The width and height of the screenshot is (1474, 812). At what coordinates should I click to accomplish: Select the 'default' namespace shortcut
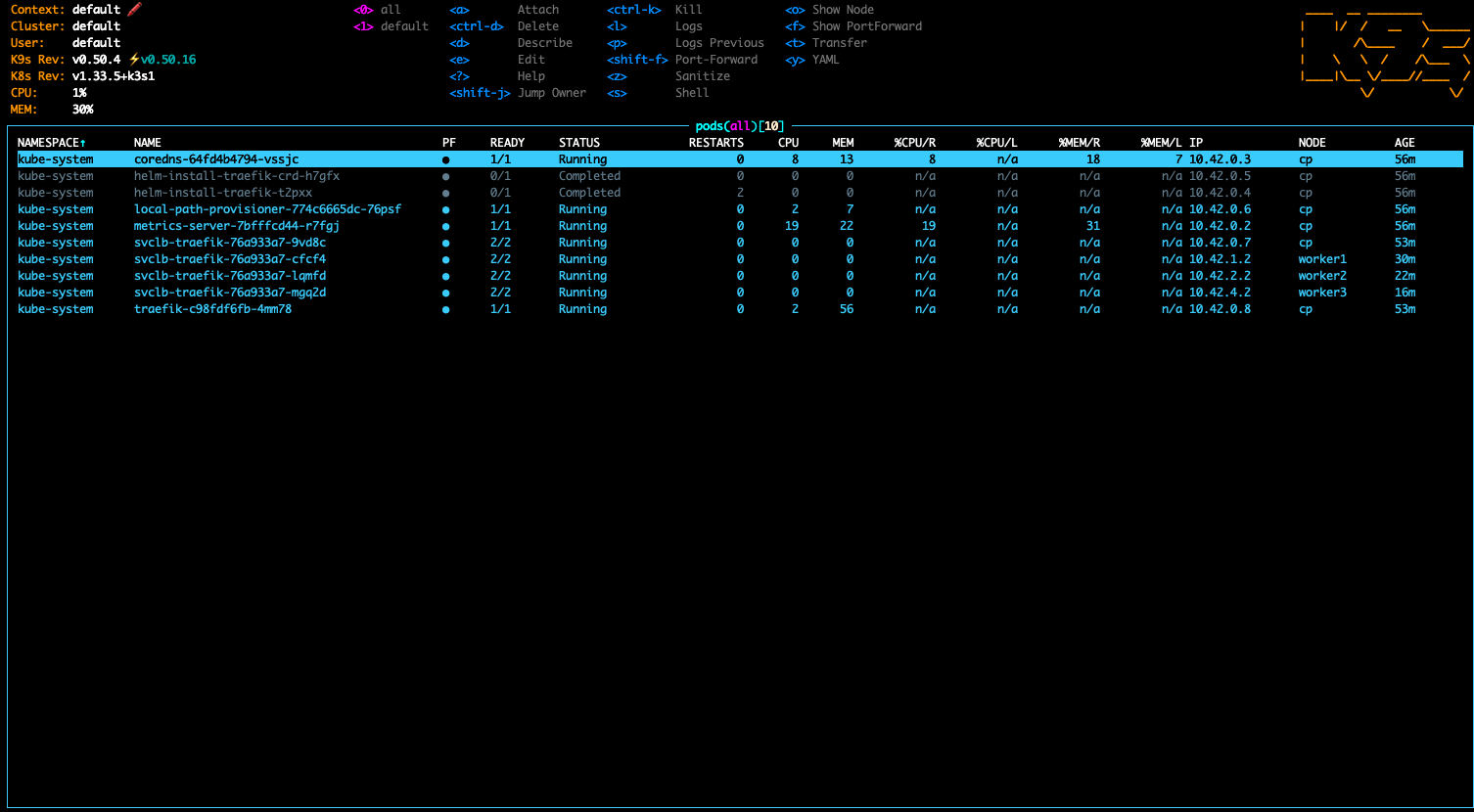pyautogui.click(x=404, y=26)
